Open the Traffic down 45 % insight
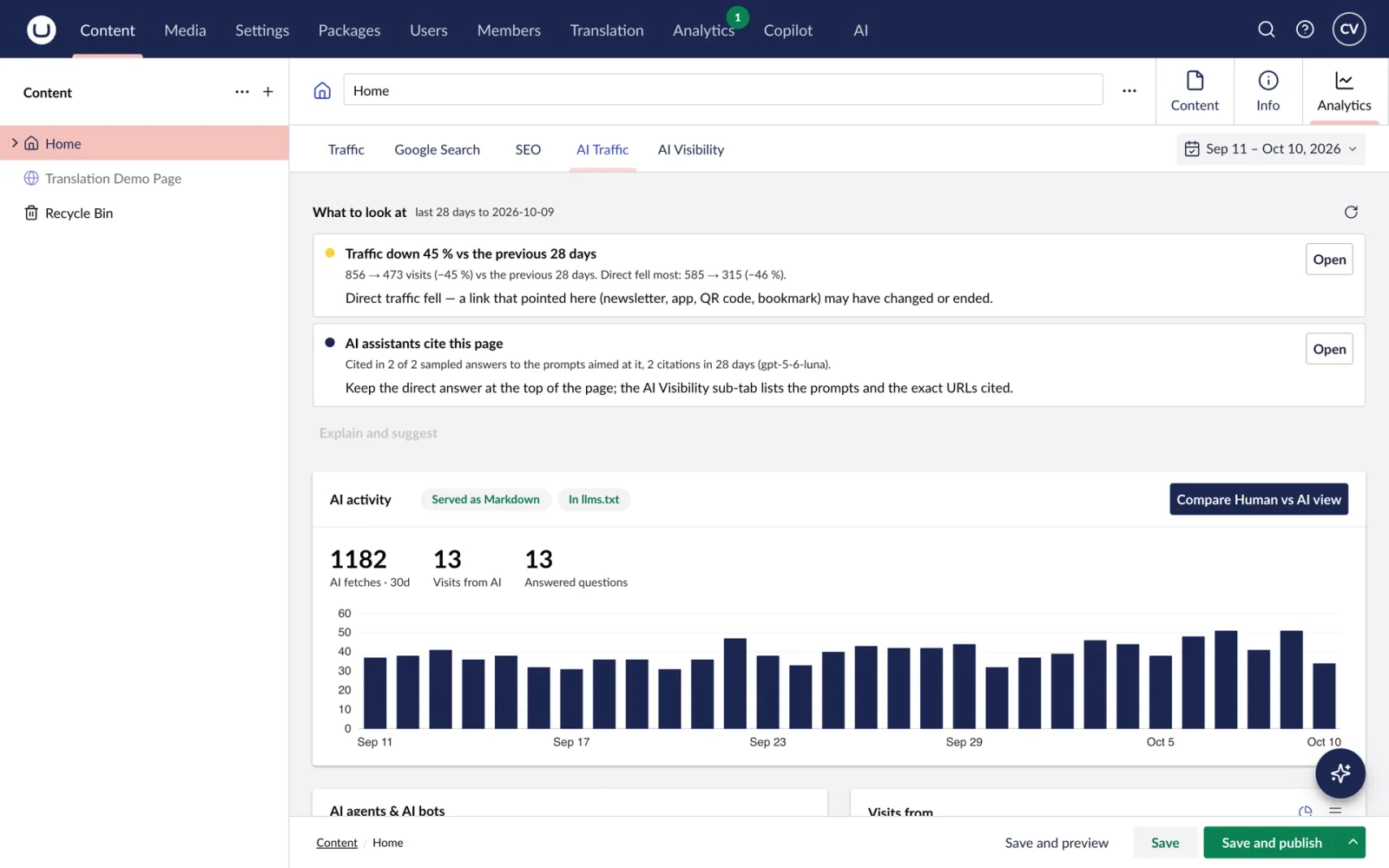 [x=1329, y=260]
